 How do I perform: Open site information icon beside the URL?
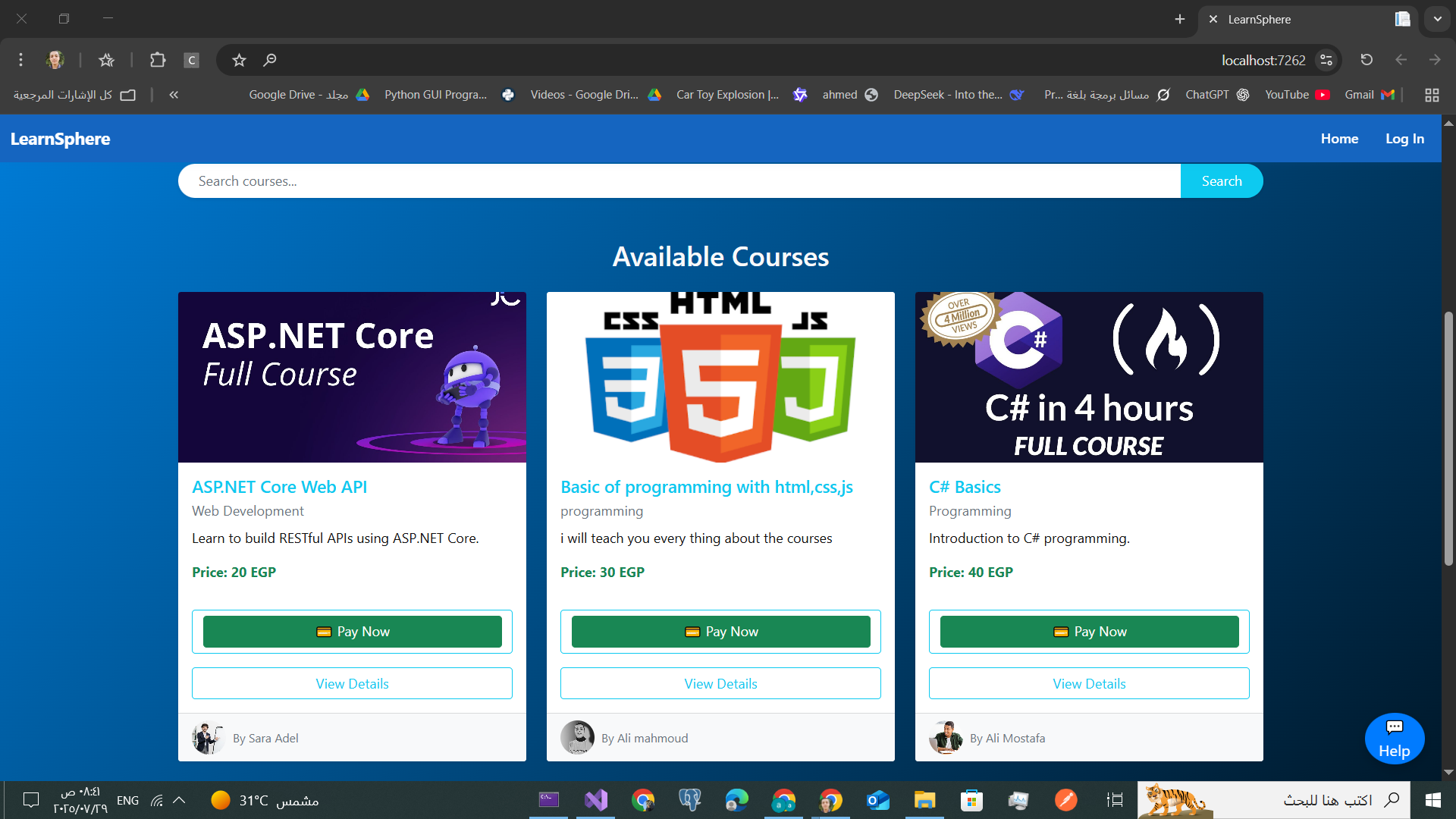click(1326, 60)
